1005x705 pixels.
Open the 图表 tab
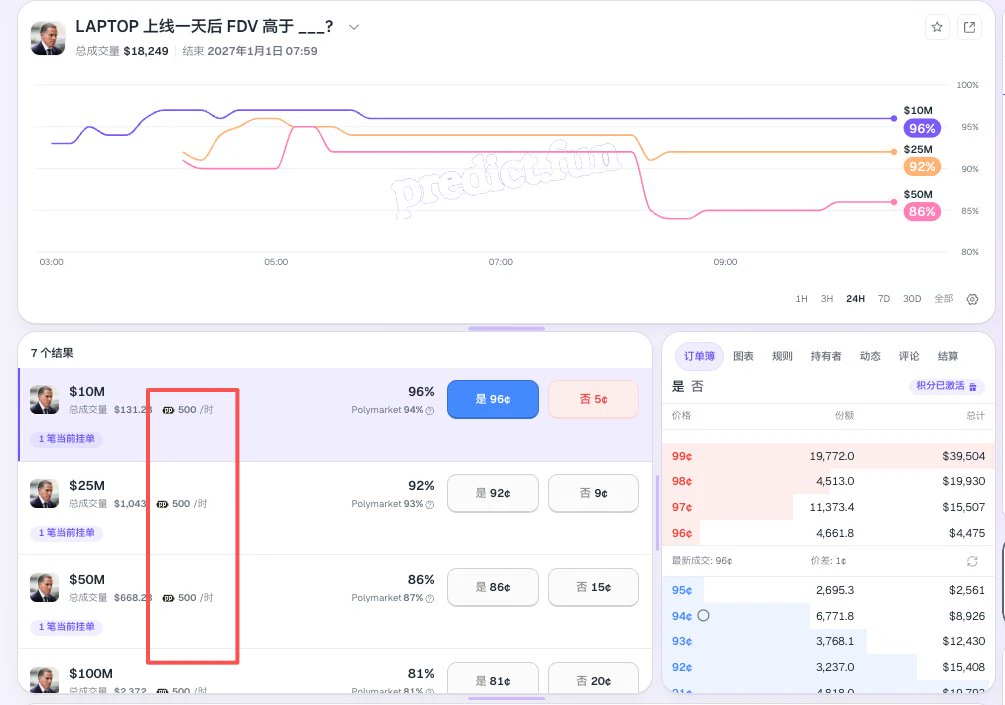pyautogui.click(x=743, y=356)
